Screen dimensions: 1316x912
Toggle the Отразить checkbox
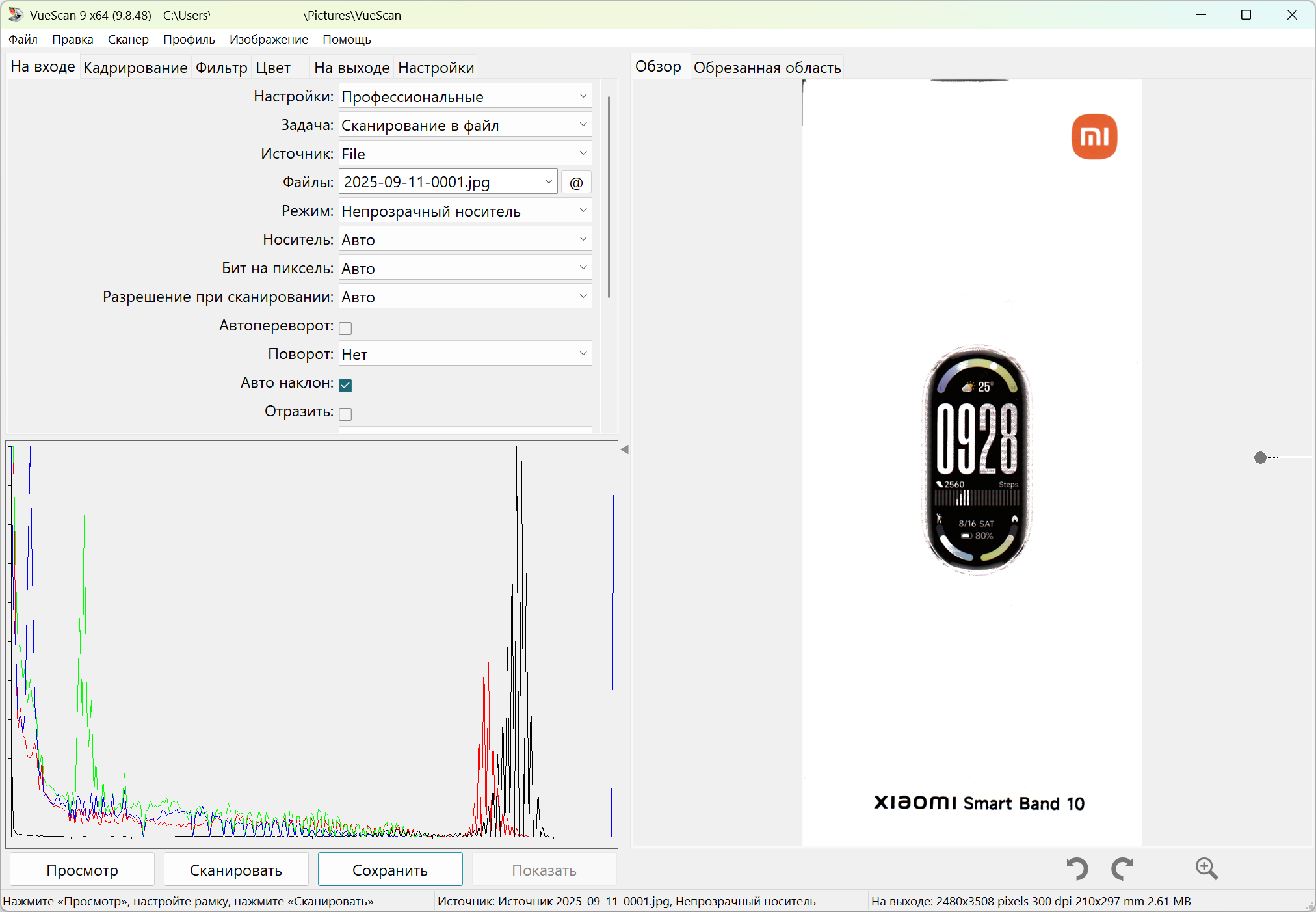[345, 414]
